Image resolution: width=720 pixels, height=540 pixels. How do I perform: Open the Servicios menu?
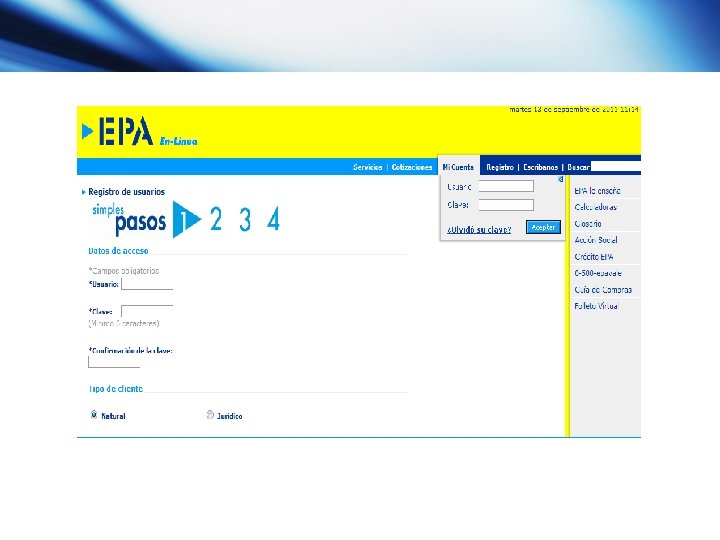tap(367, 167)
